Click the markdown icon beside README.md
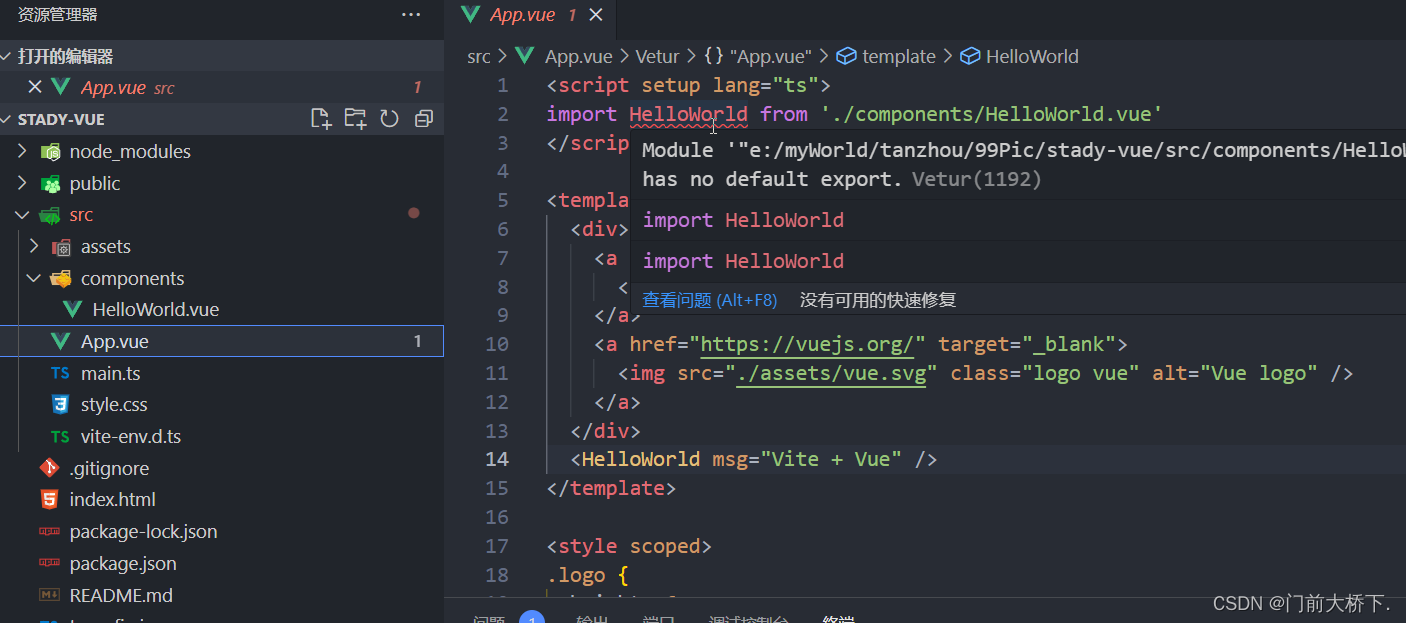The image size is (1406, 623). pos(49,595)
